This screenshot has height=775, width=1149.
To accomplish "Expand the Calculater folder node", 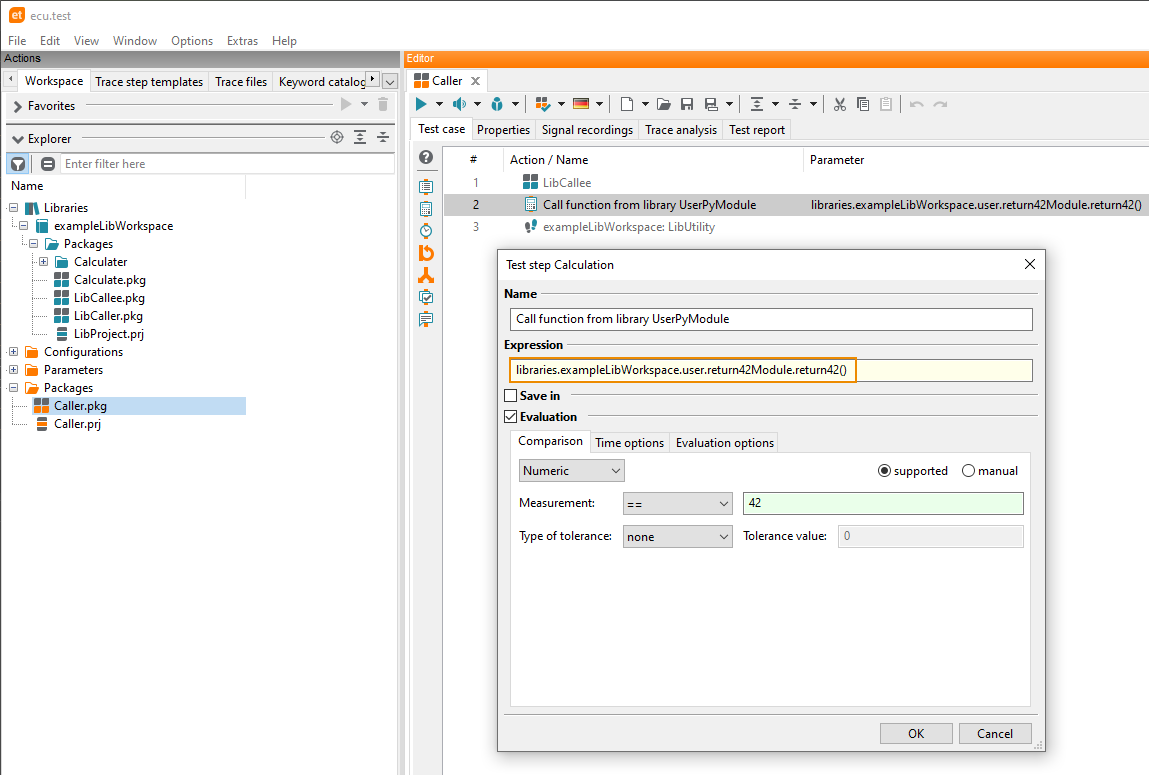I will coord(43,262).
